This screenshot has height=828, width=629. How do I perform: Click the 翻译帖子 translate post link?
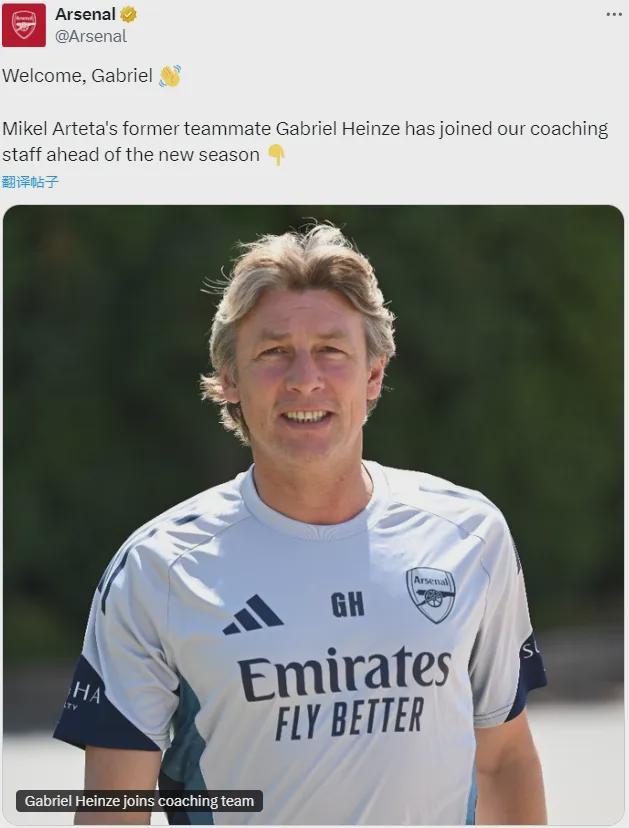point(30,182)
